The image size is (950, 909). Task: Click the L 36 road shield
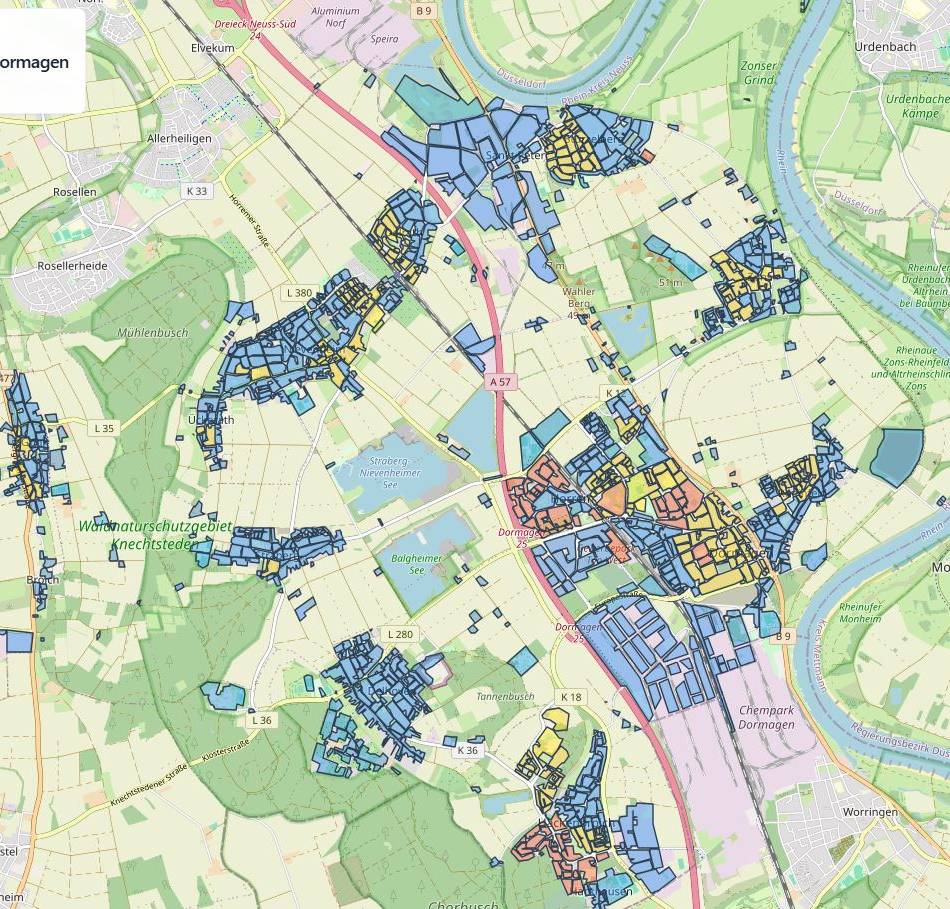point(261,720)
